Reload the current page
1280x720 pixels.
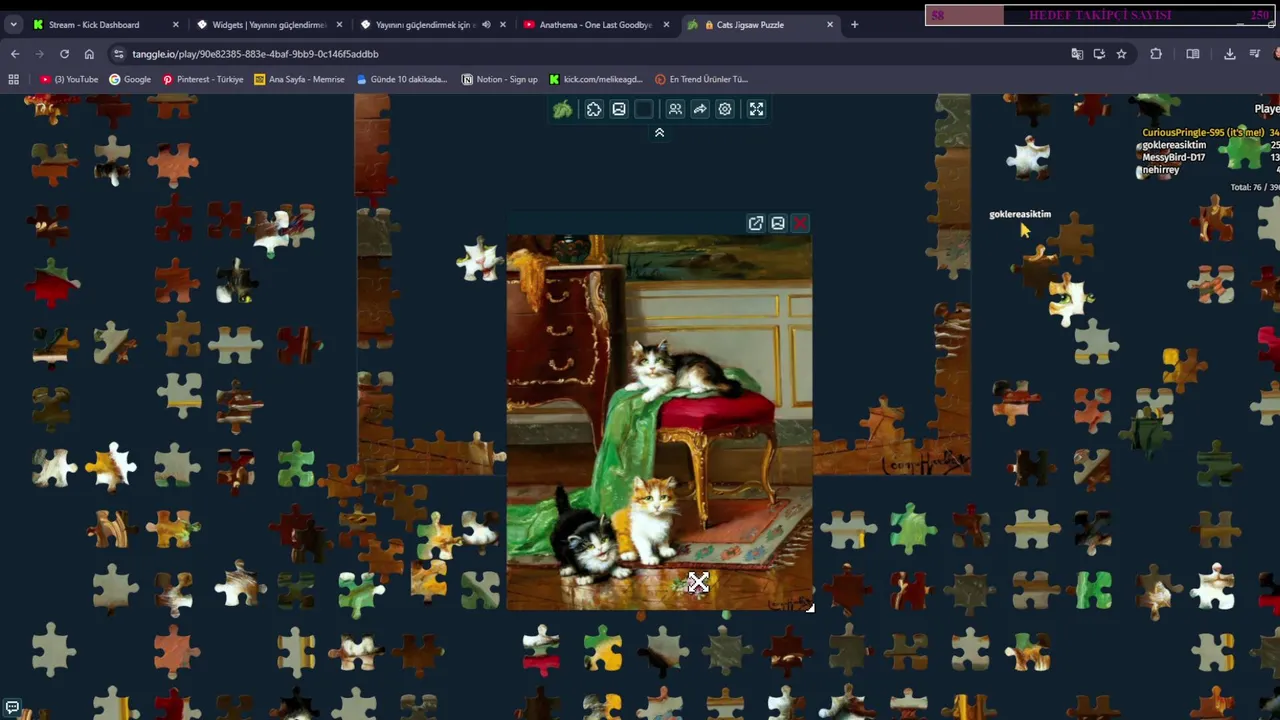[64, 54]
